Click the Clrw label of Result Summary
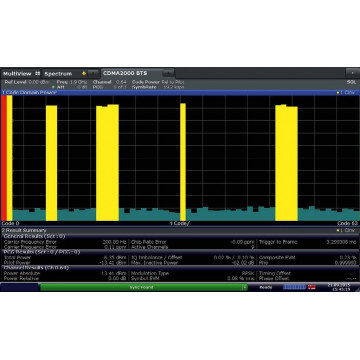Image resolution: width=360 pixels, height=360 pixels. pyautogui.click(x=346, y=230)
